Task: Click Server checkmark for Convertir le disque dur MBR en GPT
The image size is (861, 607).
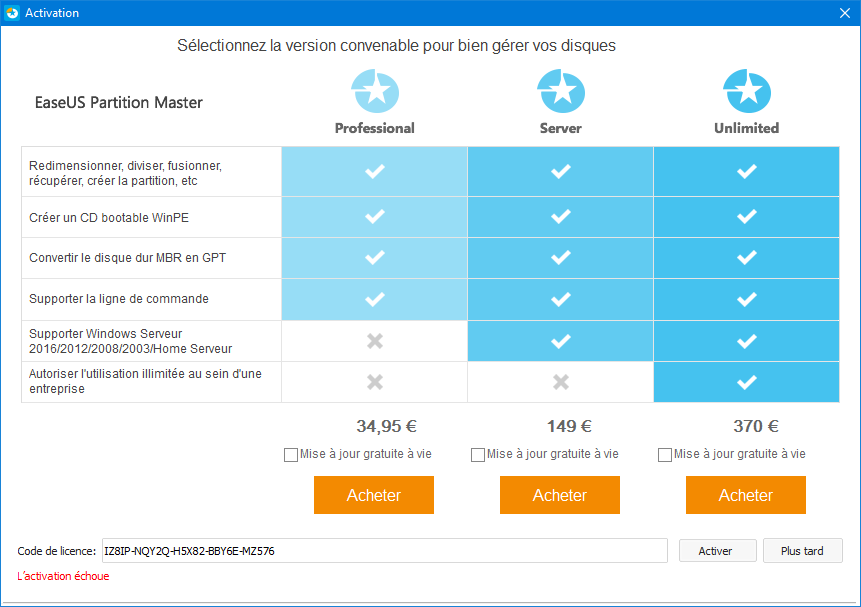Action: [561, 257]
